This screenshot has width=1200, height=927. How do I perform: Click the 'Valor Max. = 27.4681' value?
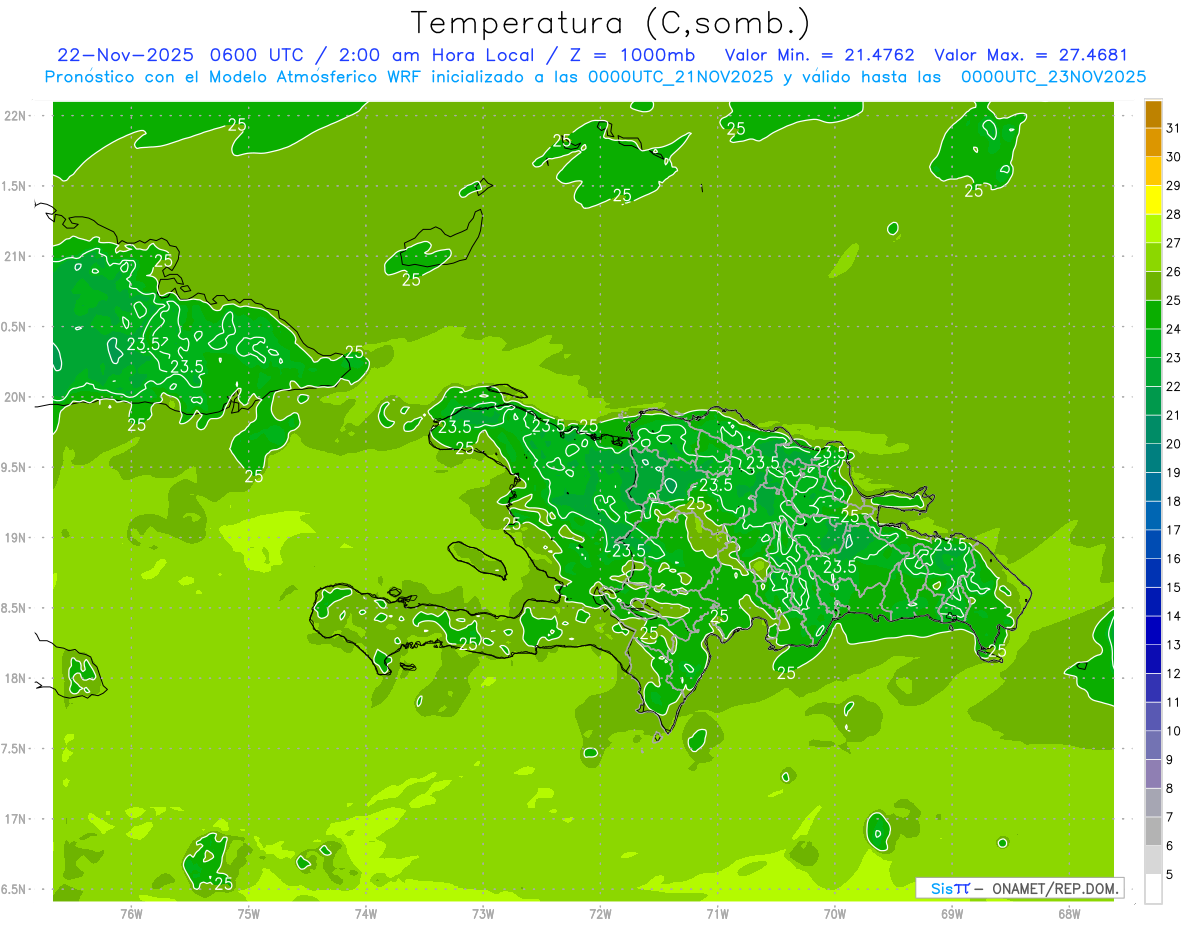pyautogui.click(x=1031, y=55)
